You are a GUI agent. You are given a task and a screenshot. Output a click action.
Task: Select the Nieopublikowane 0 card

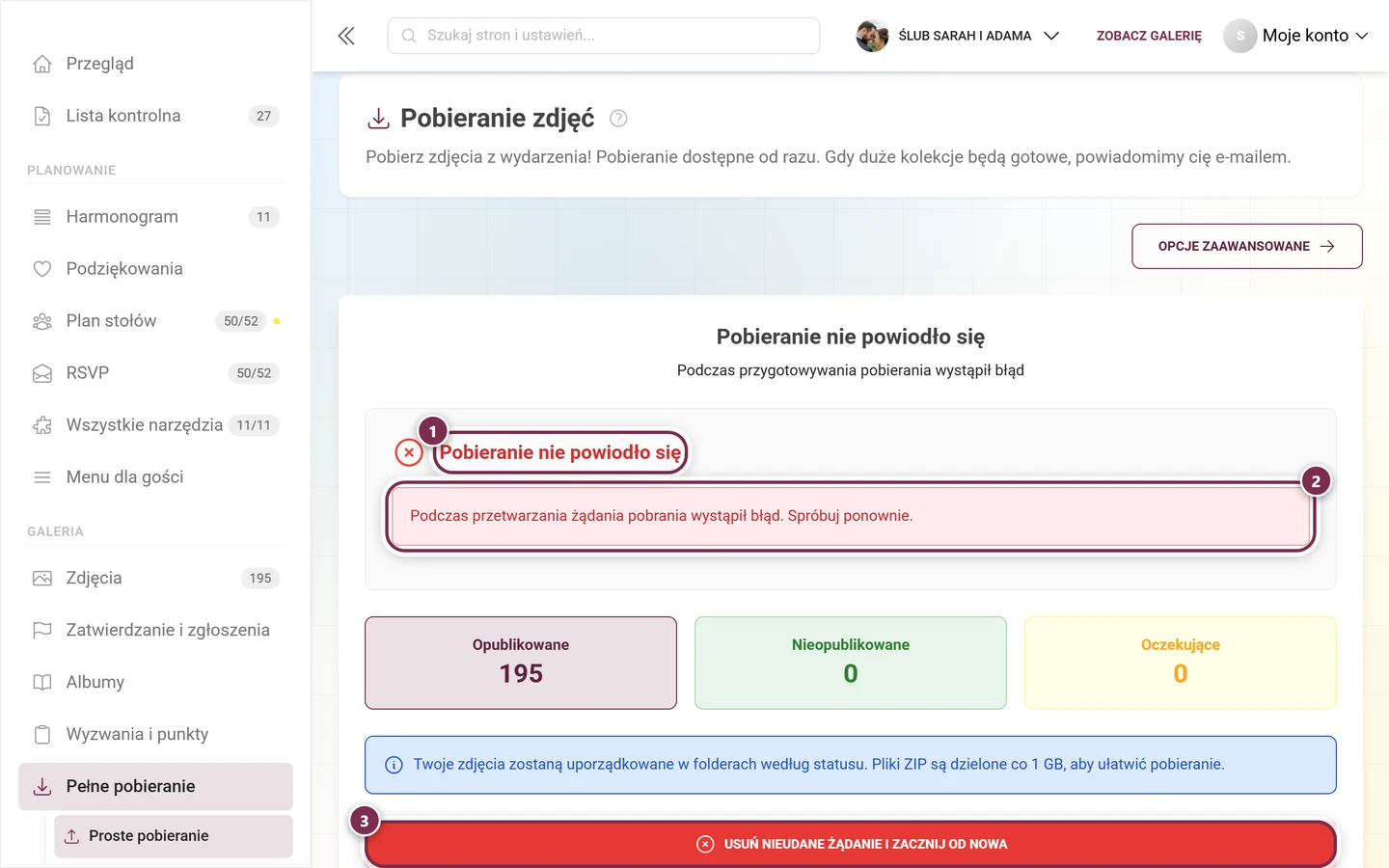pos(851,663)
